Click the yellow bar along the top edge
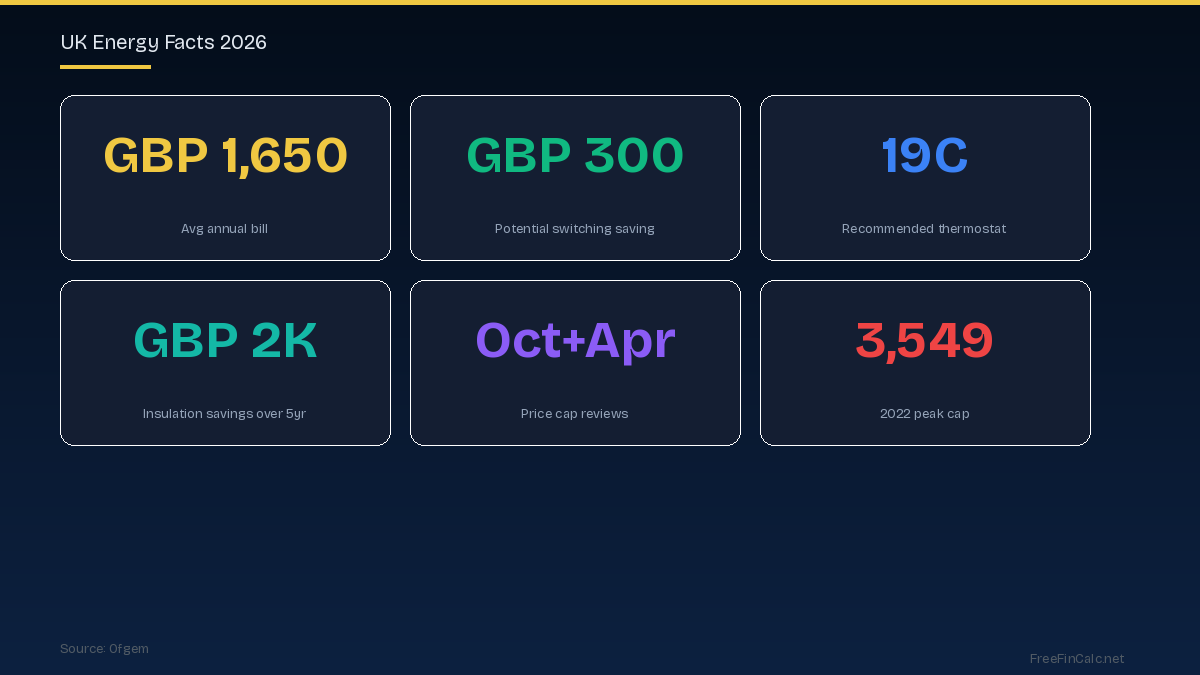The image size is (1200, 675). coord(600,2)
